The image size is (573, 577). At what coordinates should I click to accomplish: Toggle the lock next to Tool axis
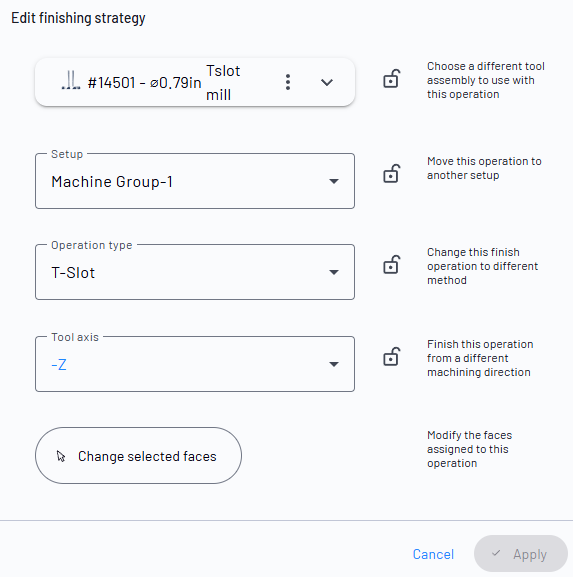pyautogui.click(x=392, y=357)
